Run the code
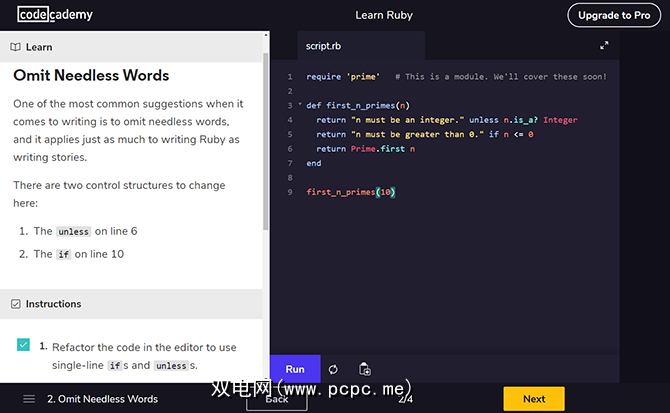This screenshot has width=670, height=413. (x=295, y=369)
